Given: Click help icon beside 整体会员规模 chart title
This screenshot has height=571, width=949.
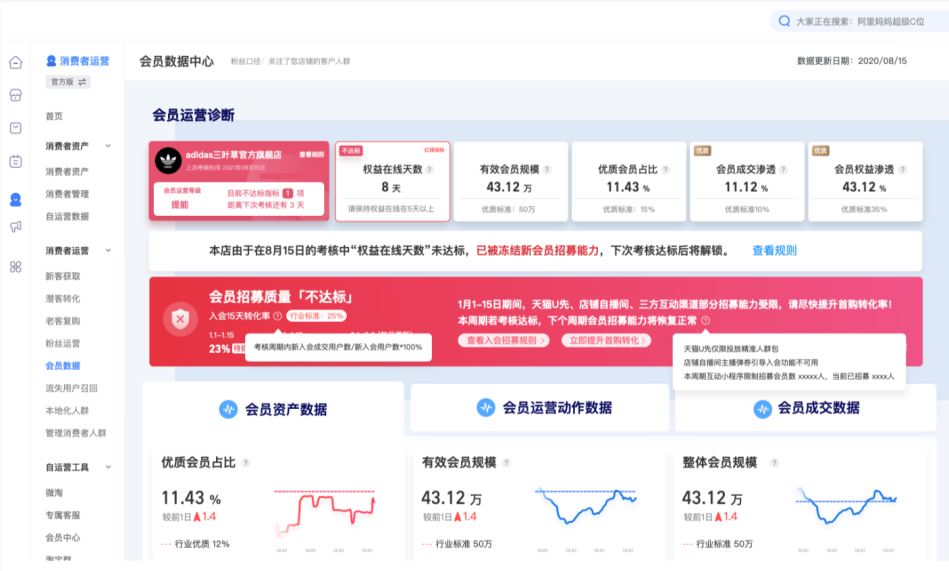Looking at the screenshot, I should [x=774, y=463].
